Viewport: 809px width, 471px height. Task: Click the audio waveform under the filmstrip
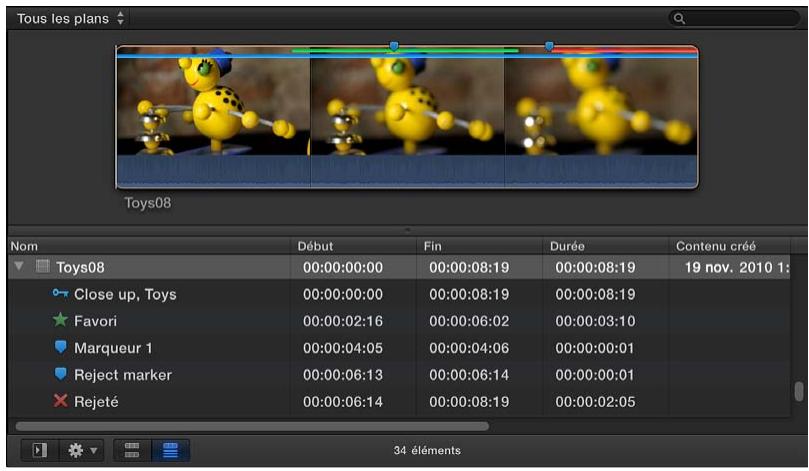407,171
